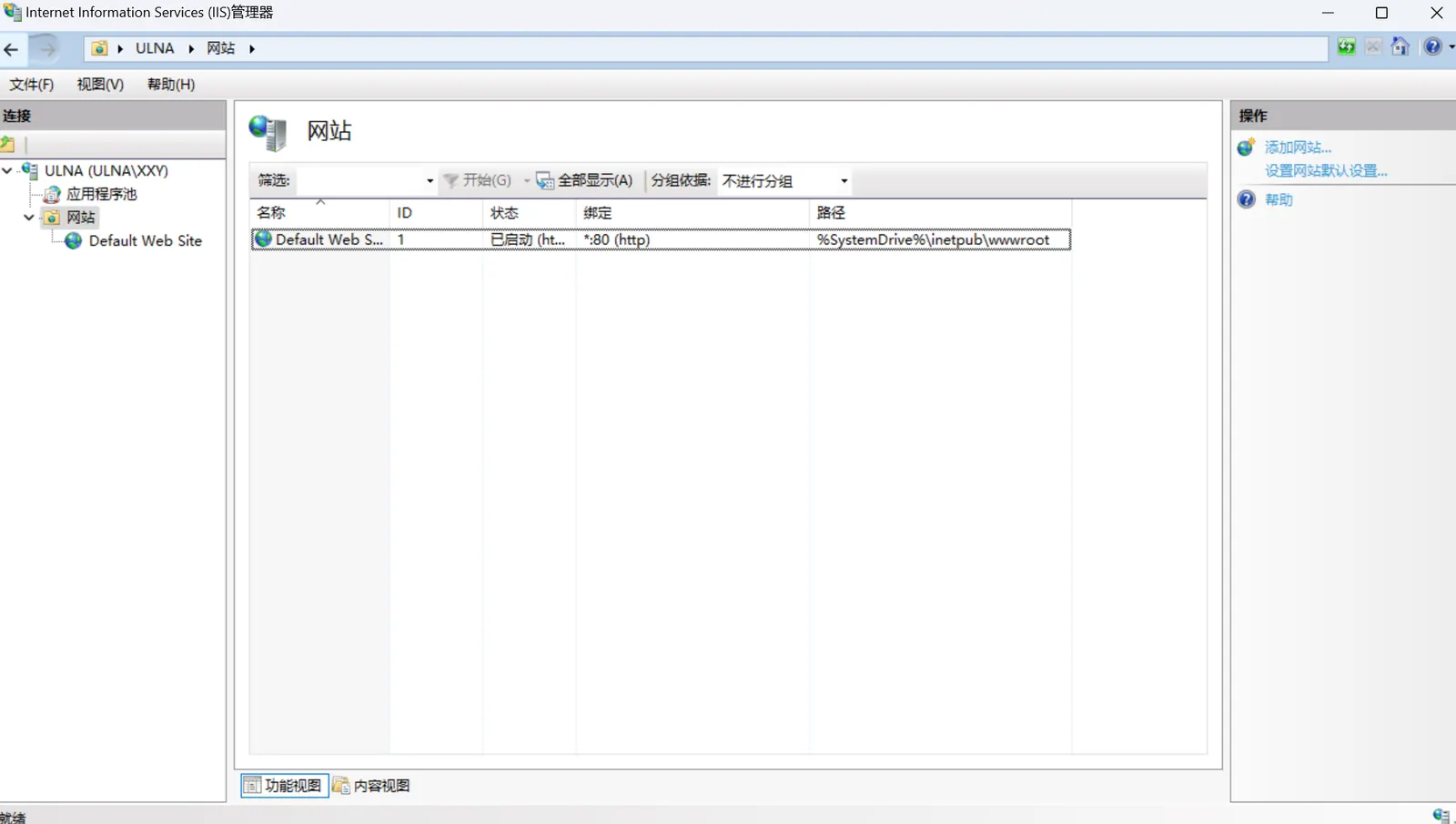Open the 文件(F) menu
The height and width of the screenshot is (824, 1456).
click(32, 85)
